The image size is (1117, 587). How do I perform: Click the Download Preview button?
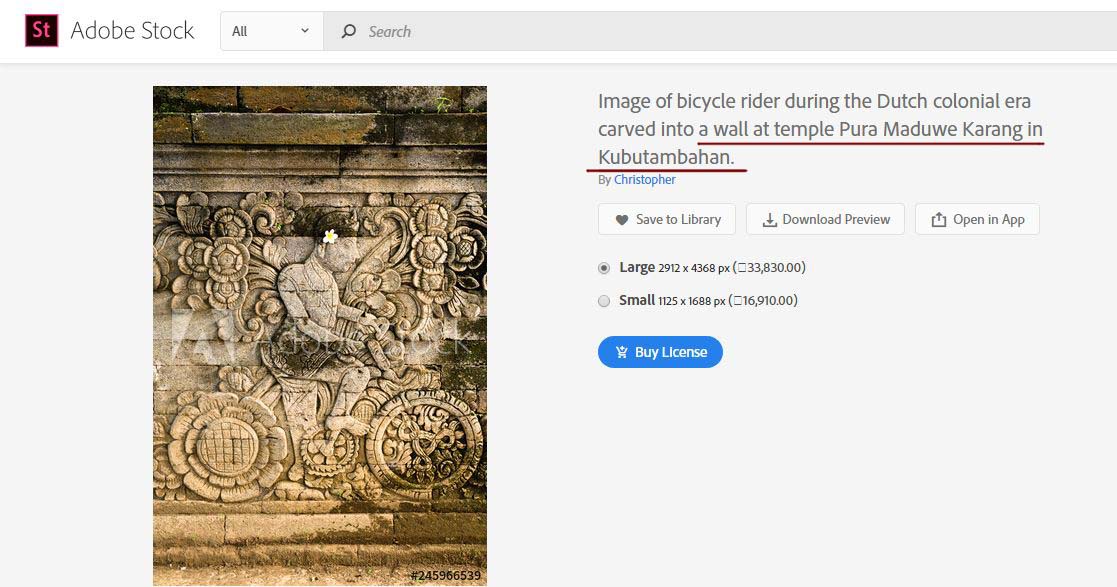pos(825,219)
